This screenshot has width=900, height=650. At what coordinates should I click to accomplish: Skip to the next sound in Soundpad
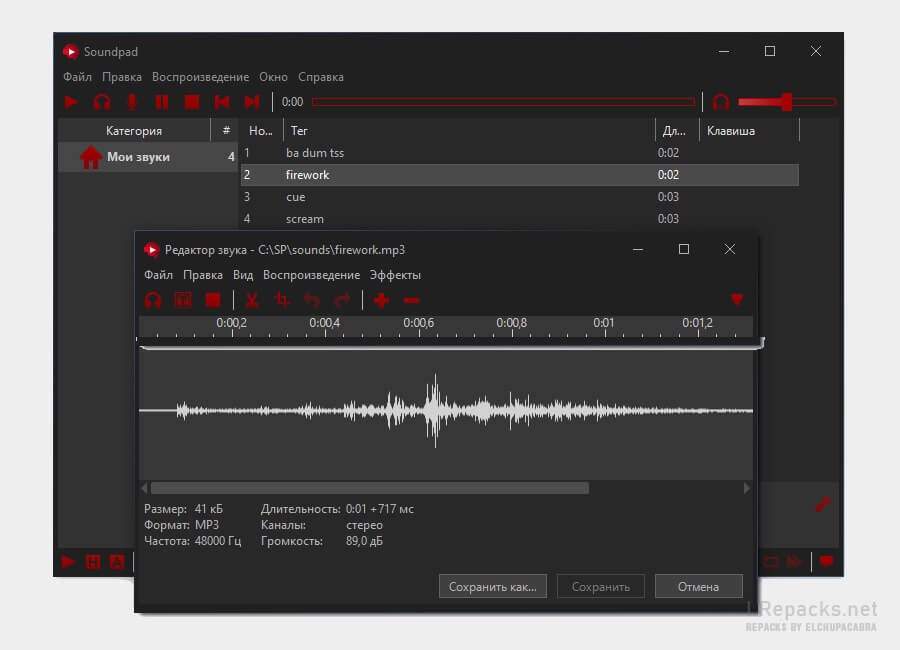tap(251, 102)
